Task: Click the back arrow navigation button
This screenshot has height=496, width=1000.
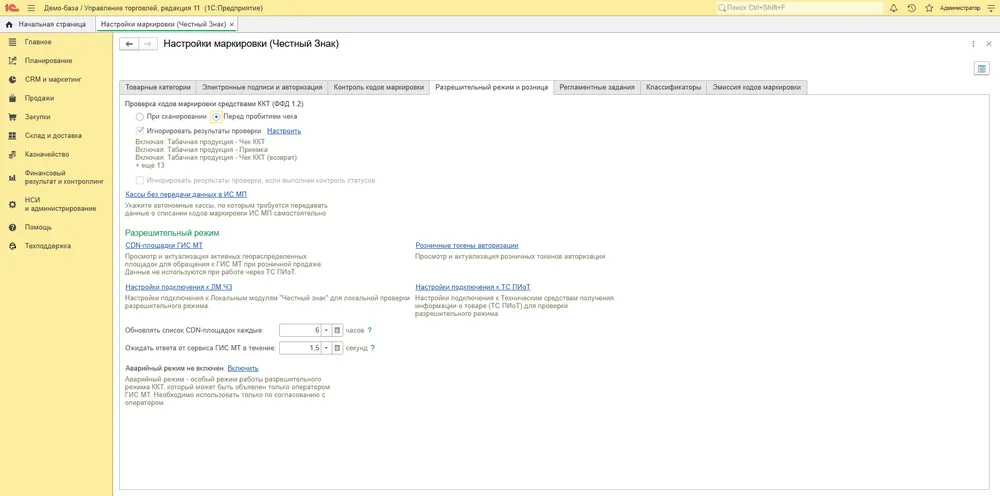Action: [x=129, y=44]
